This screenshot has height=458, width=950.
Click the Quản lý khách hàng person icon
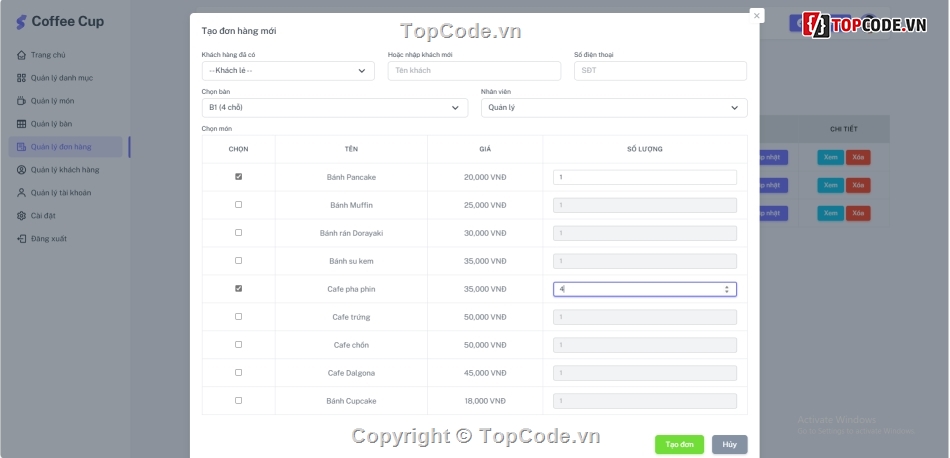pos(21,170)
